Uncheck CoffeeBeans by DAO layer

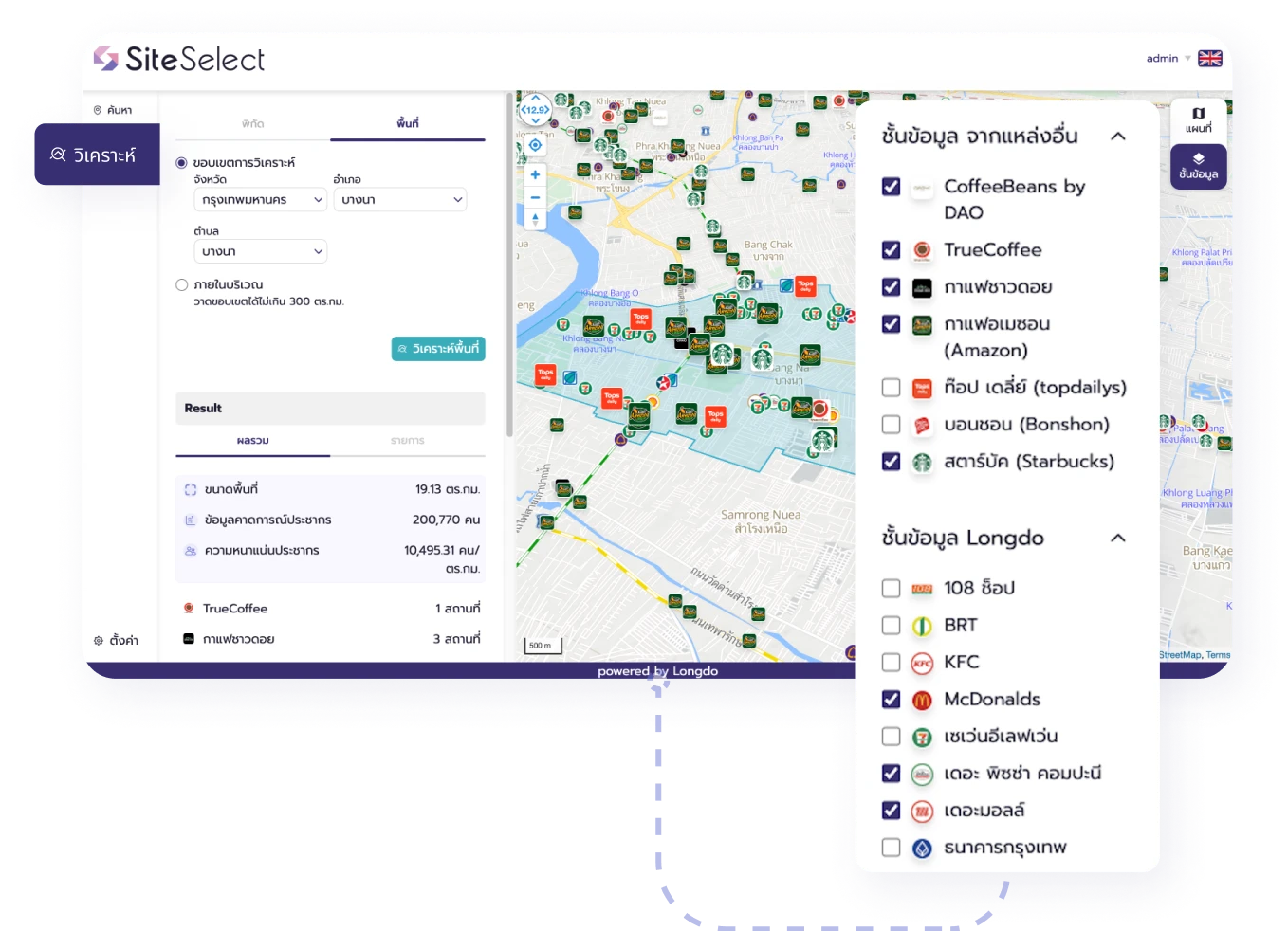point(891,187)
